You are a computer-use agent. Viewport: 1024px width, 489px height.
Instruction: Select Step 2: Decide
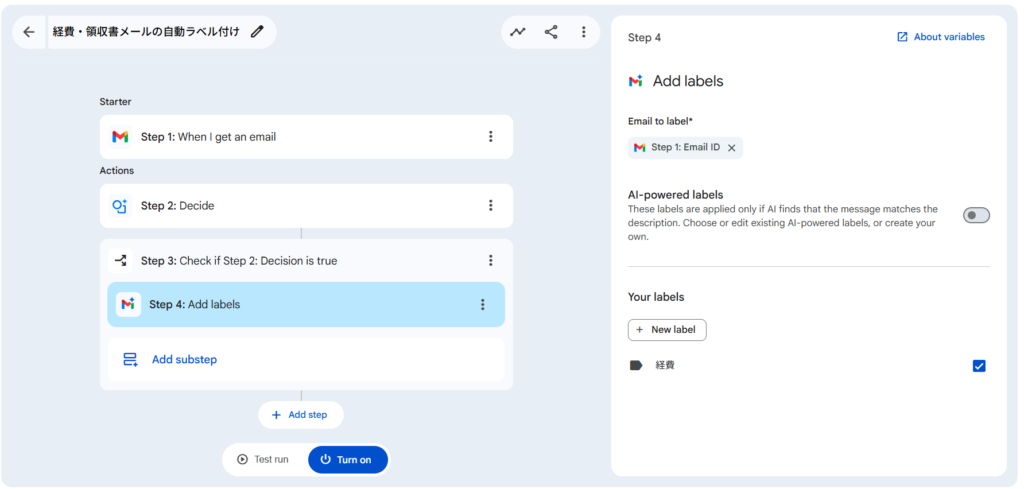300,206
